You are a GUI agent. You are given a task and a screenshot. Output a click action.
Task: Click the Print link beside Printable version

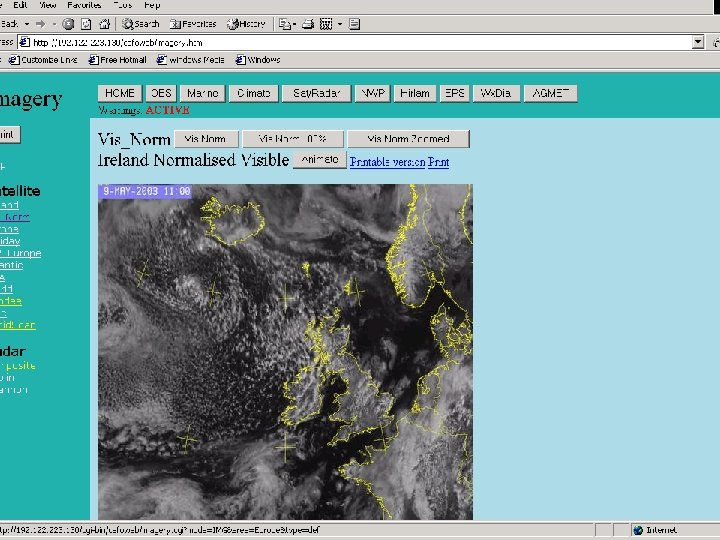439,162
